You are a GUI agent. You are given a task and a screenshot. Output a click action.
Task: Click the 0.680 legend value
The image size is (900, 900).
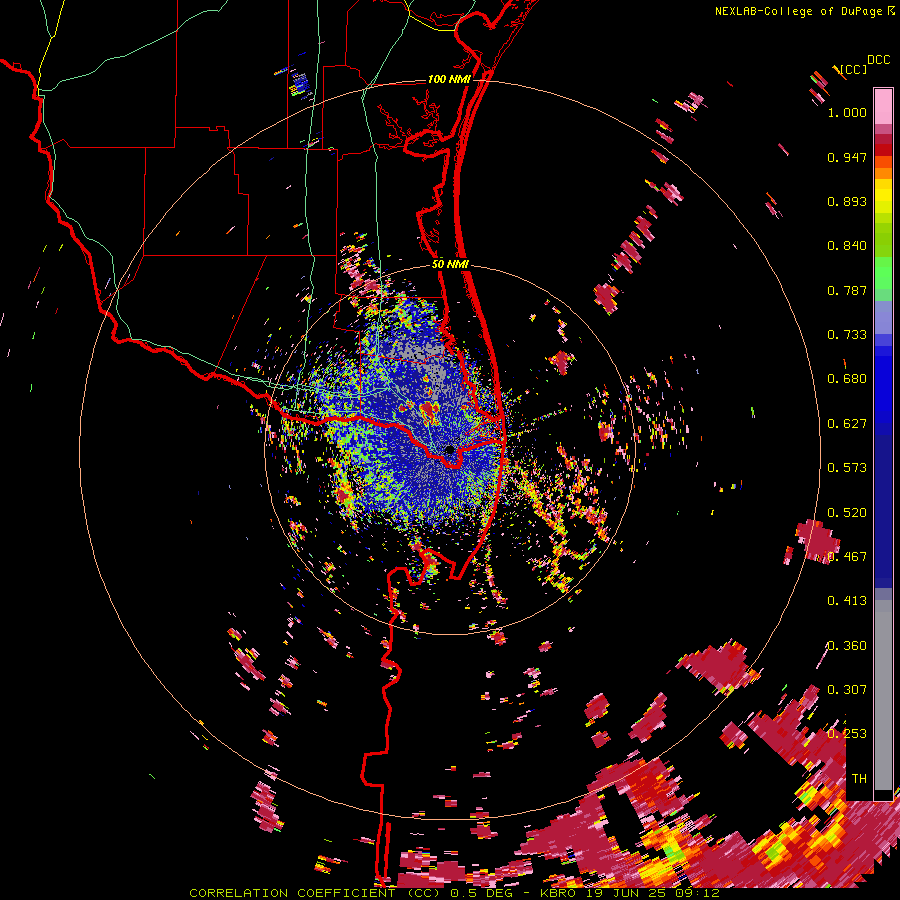pyautogui.click(x=847, y=379)
